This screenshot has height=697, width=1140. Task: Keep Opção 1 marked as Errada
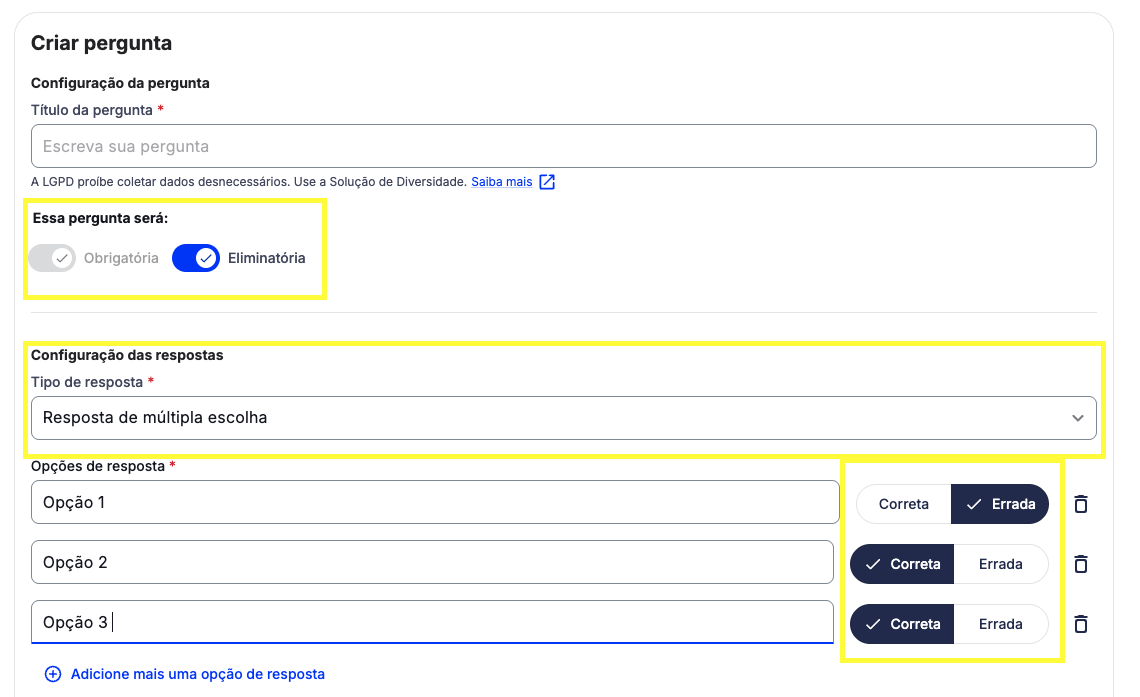1000,504
